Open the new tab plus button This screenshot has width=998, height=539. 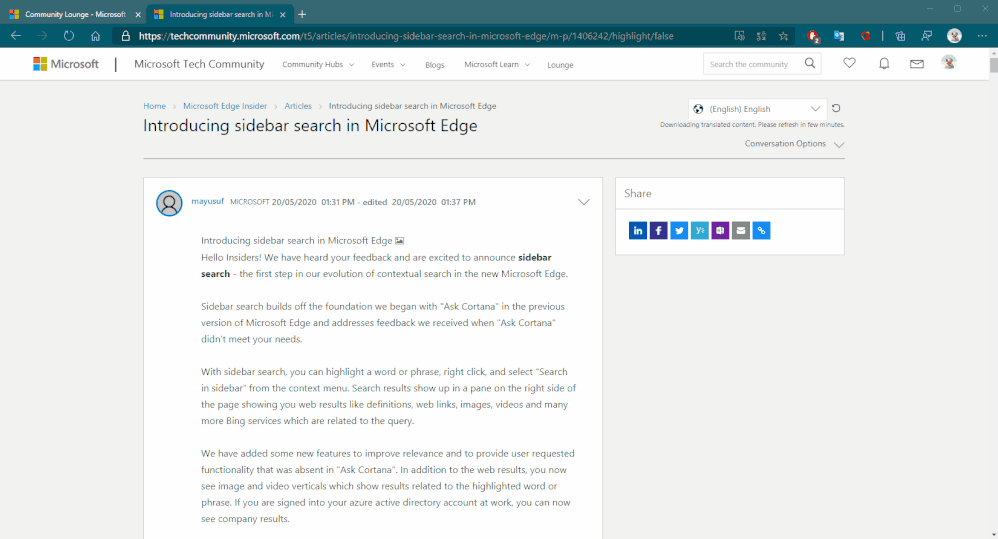(302, 14)
